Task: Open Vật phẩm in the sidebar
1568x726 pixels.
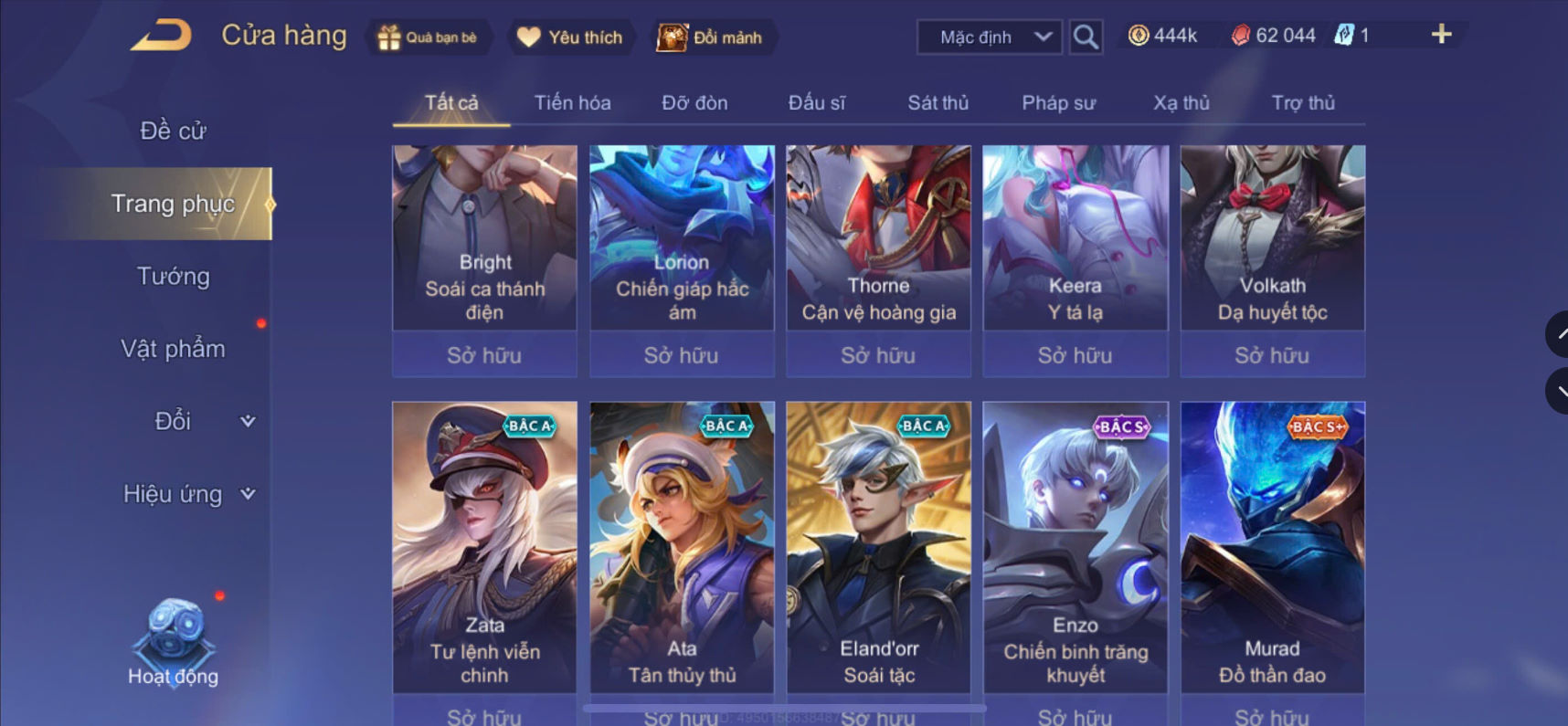Action: pyautogui.click(x=173, y=349)
